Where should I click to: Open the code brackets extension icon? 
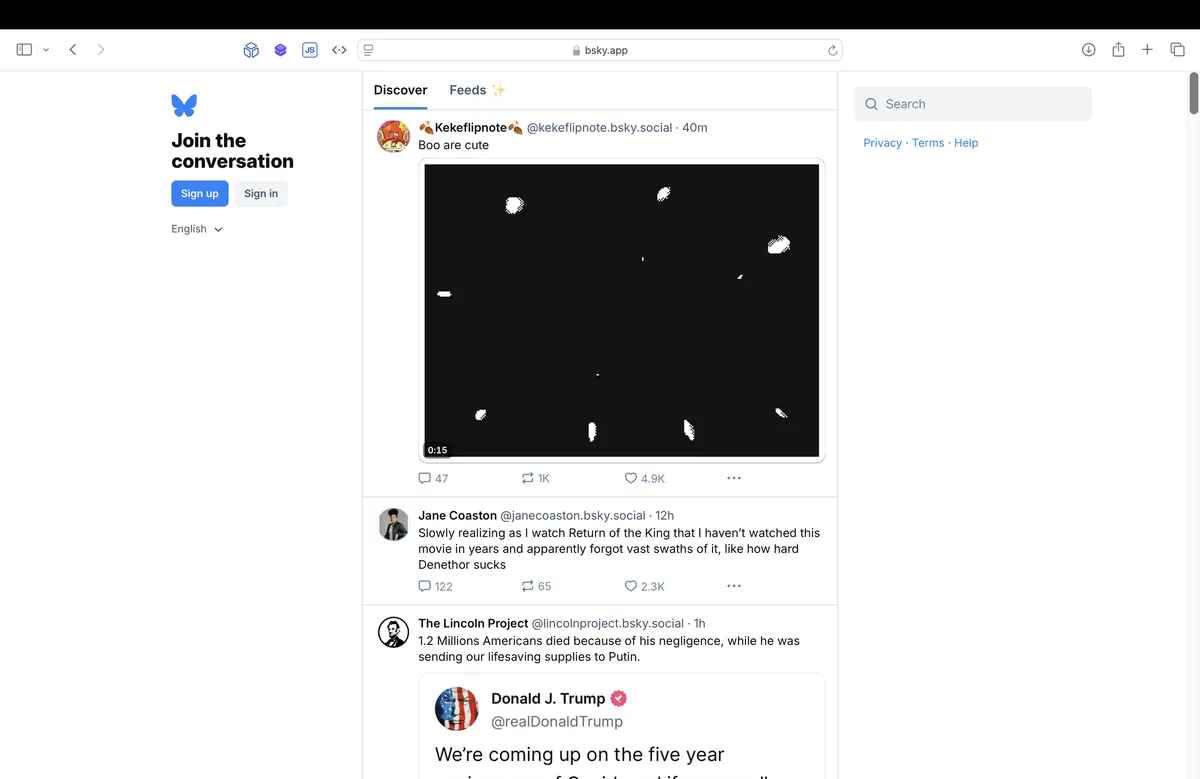[x=339, y=50]
